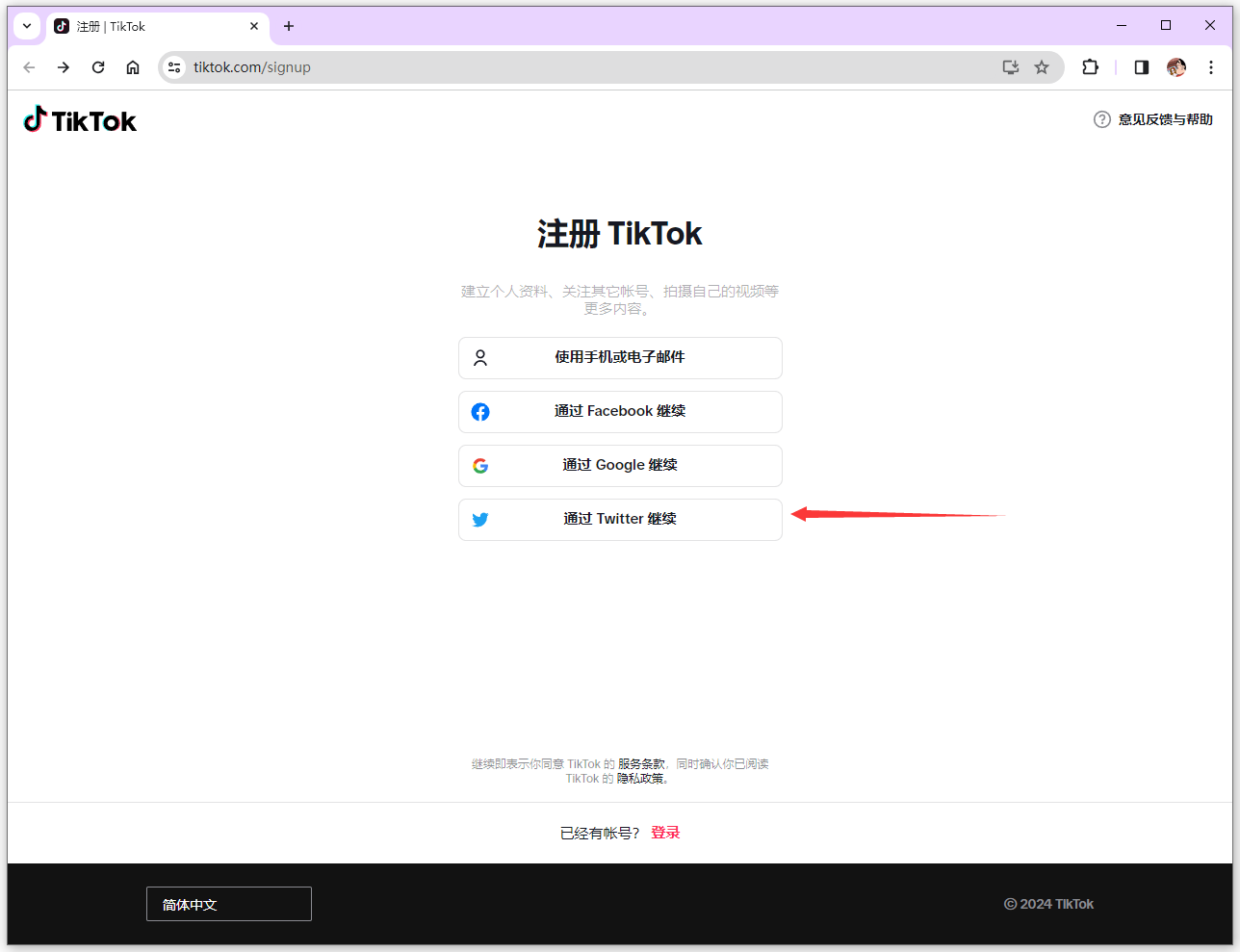Click the TikTok logo in the header
Viewport: 1240px width, 952px height.
point(80,119)
